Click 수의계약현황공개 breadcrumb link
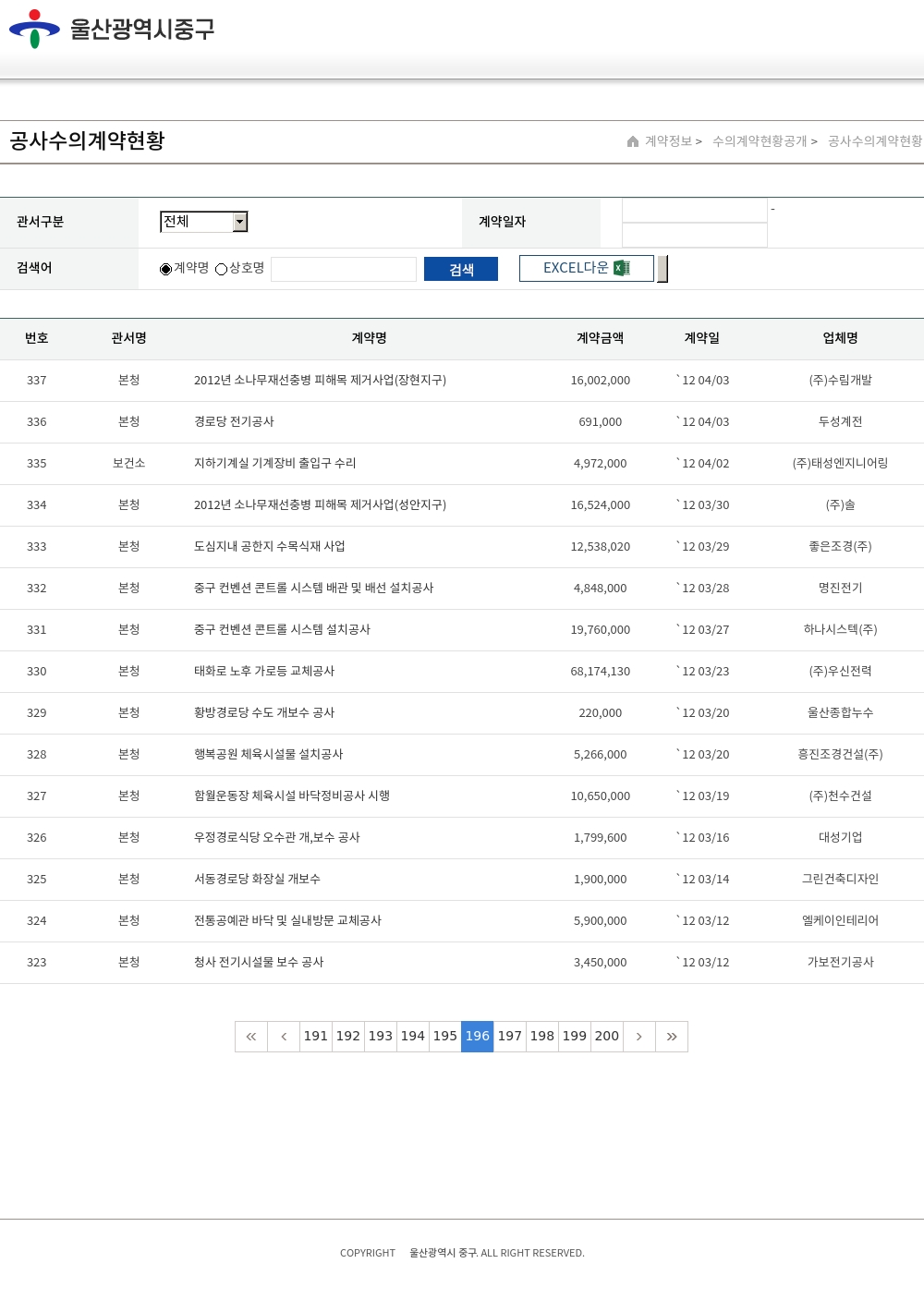Screen dimensions: 924x1312 tap(760, 141)
